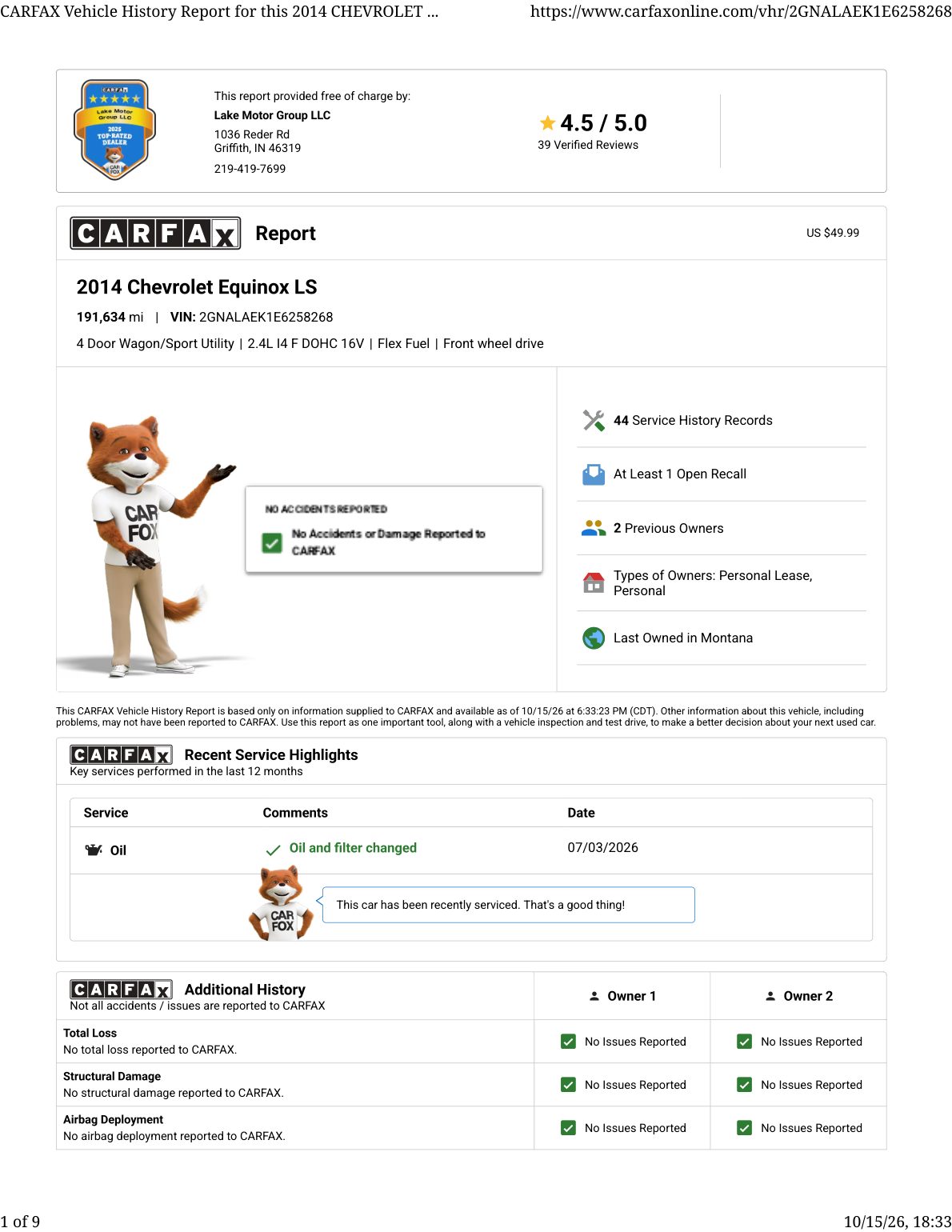Click the Recent Service Highlights heading
Image resolution: width=952 pixels, height=1232 pixels.
coord(271,754)
